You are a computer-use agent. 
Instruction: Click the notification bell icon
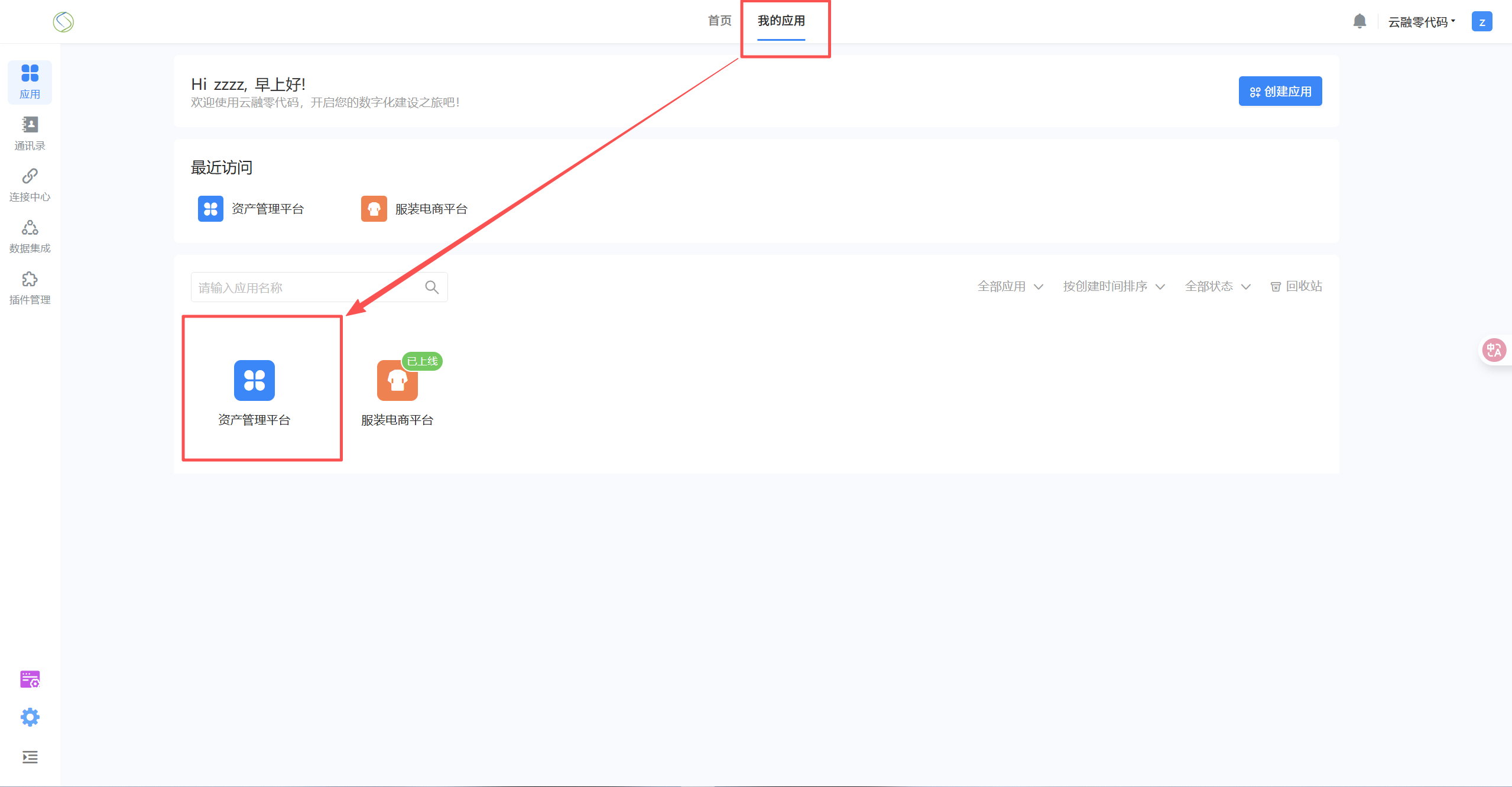tap(1359, 22)
